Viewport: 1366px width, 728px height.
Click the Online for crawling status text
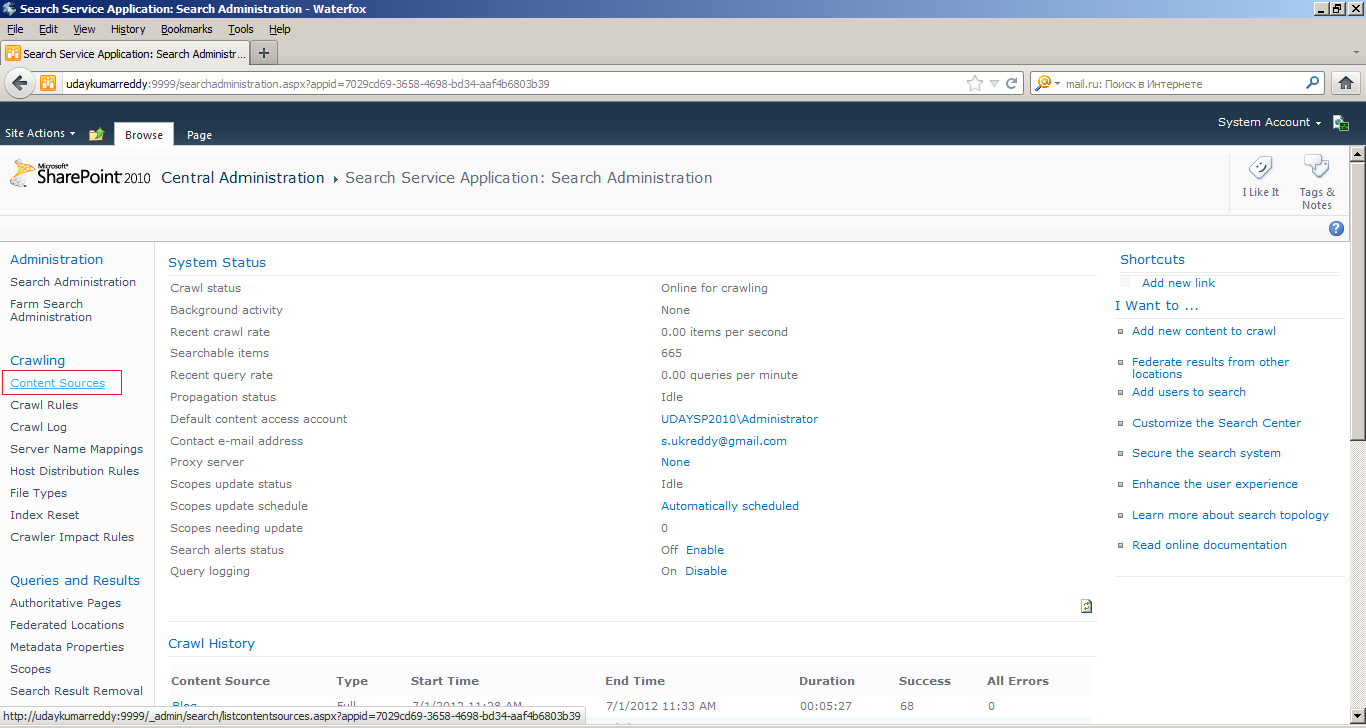tap(715, 288)
